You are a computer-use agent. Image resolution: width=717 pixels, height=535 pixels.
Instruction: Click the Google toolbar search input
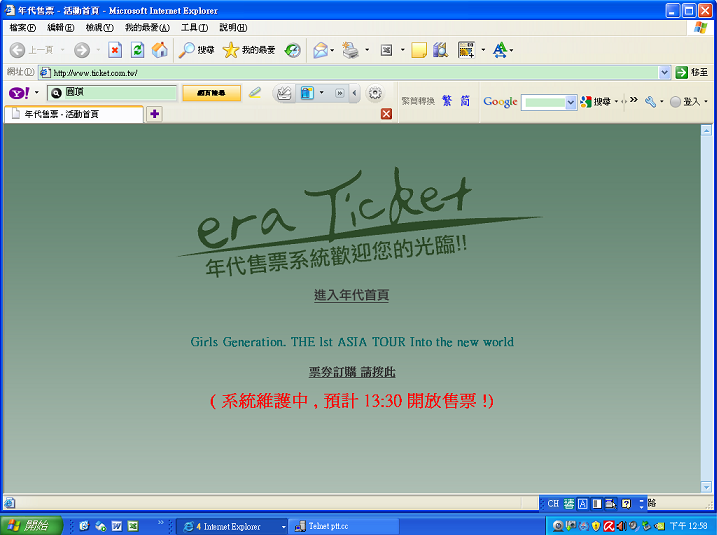click(x=544, y=102)
